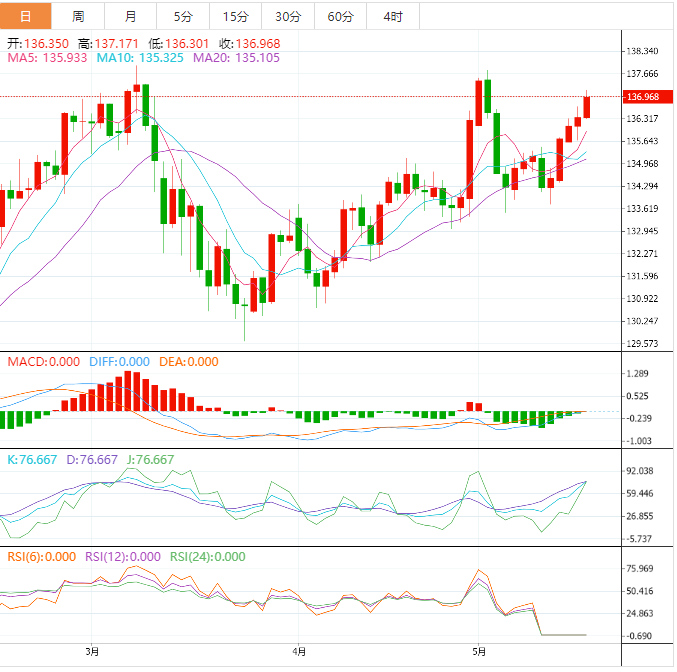Image resolution: width=677 pixels, height=672 pixels.
Task: Select the RSI(6):0.000 indicator label
Action: pos(41,557)
